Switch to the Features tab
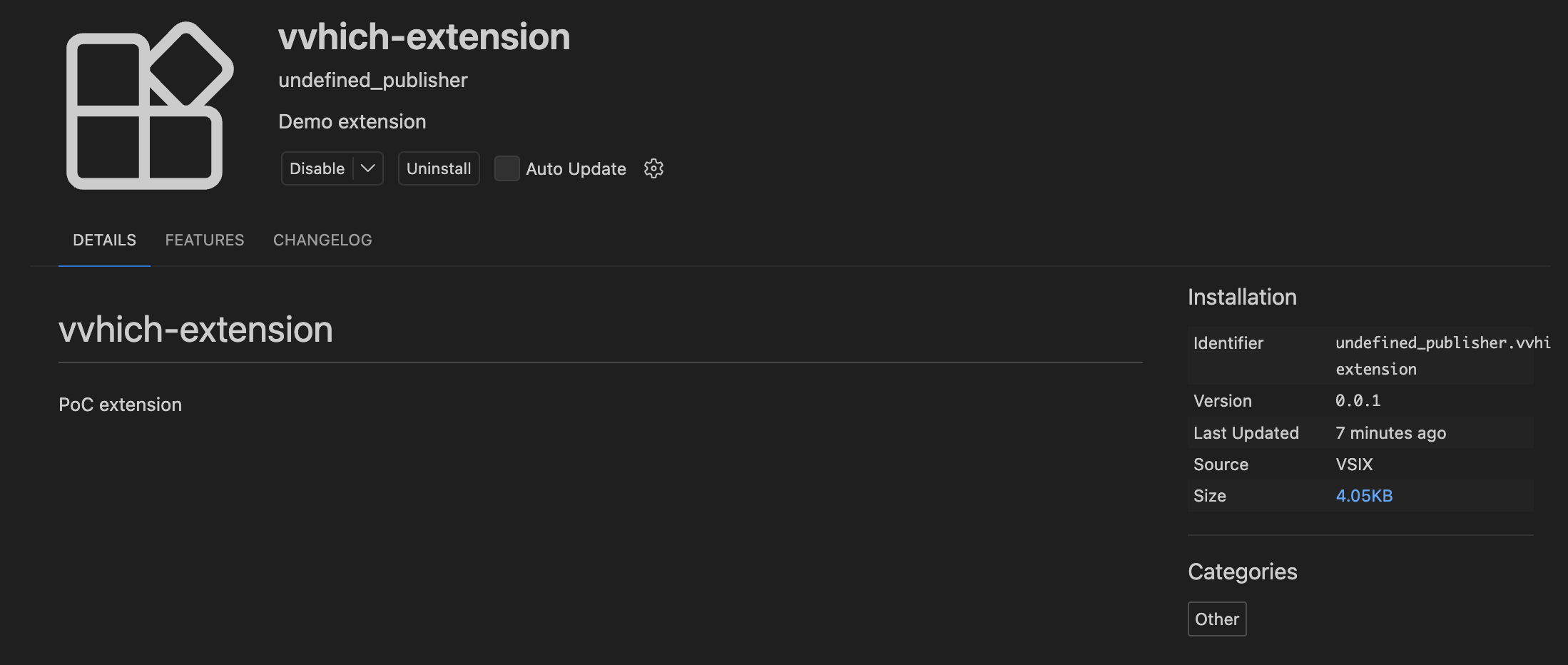Image resolution: width=1568 pixels, height=665 pixels. [x=205, y=240]
